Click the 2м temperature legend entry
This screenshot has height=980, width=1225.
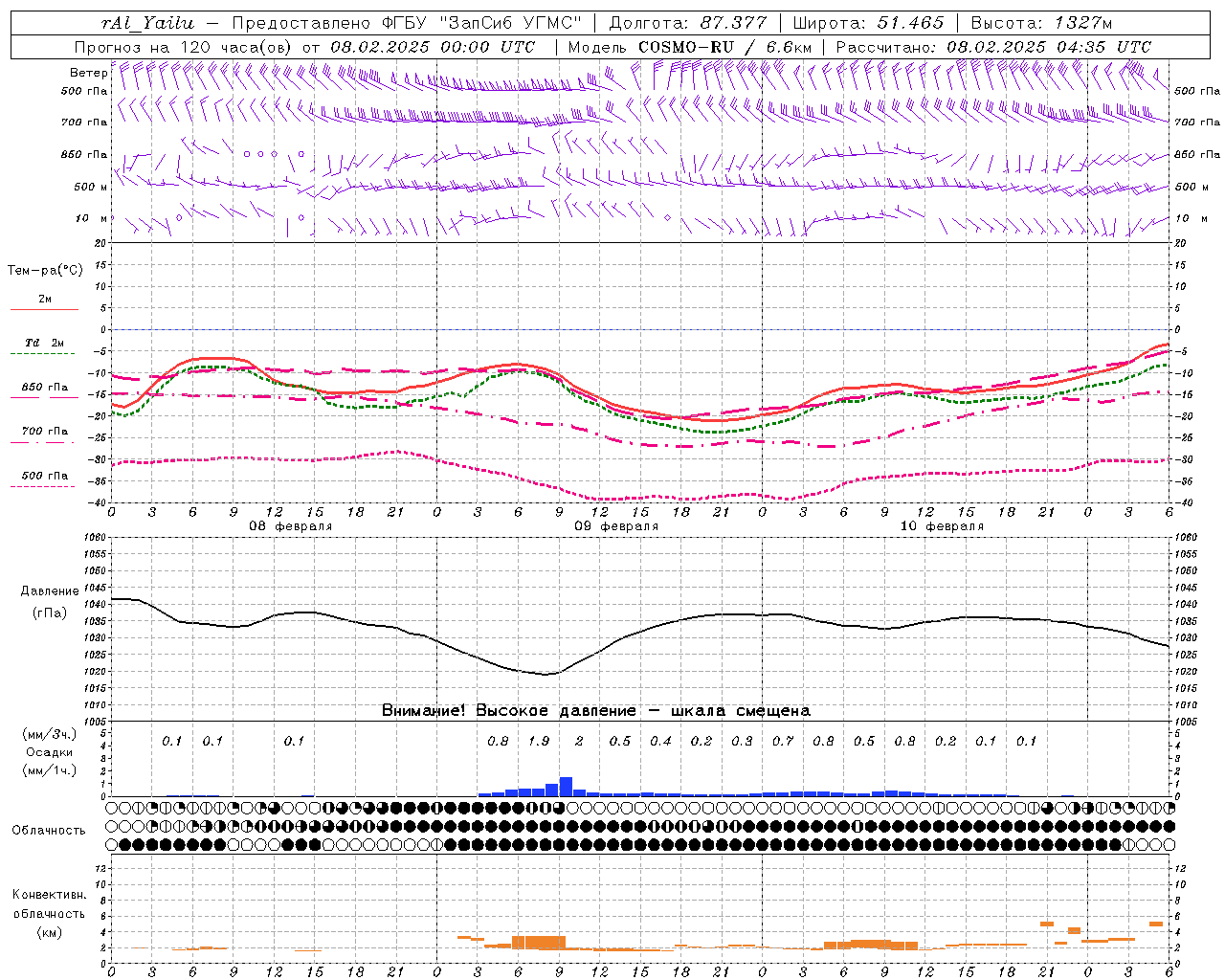[45, 300]
